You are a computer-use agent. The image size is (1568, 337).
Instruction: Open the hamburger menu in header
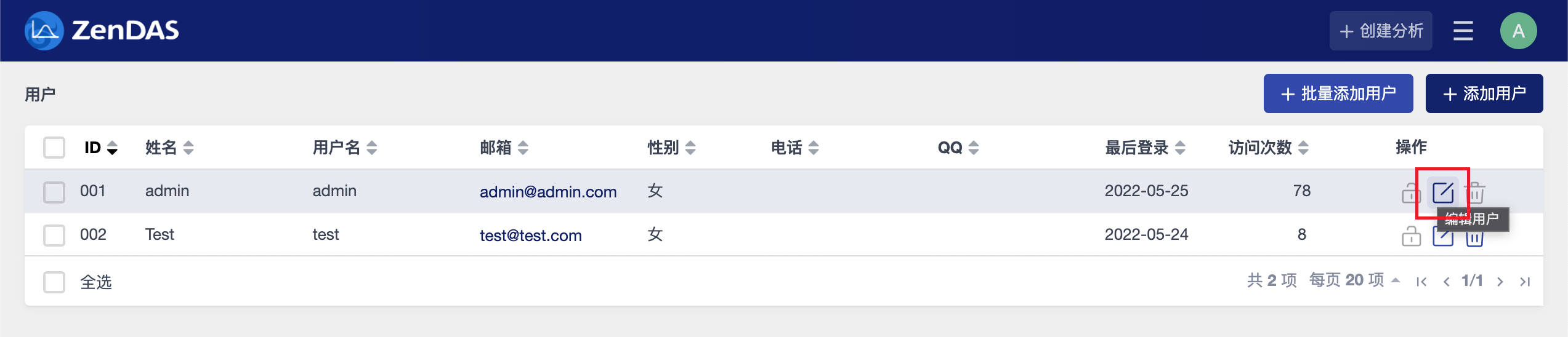coord(1463,31)
